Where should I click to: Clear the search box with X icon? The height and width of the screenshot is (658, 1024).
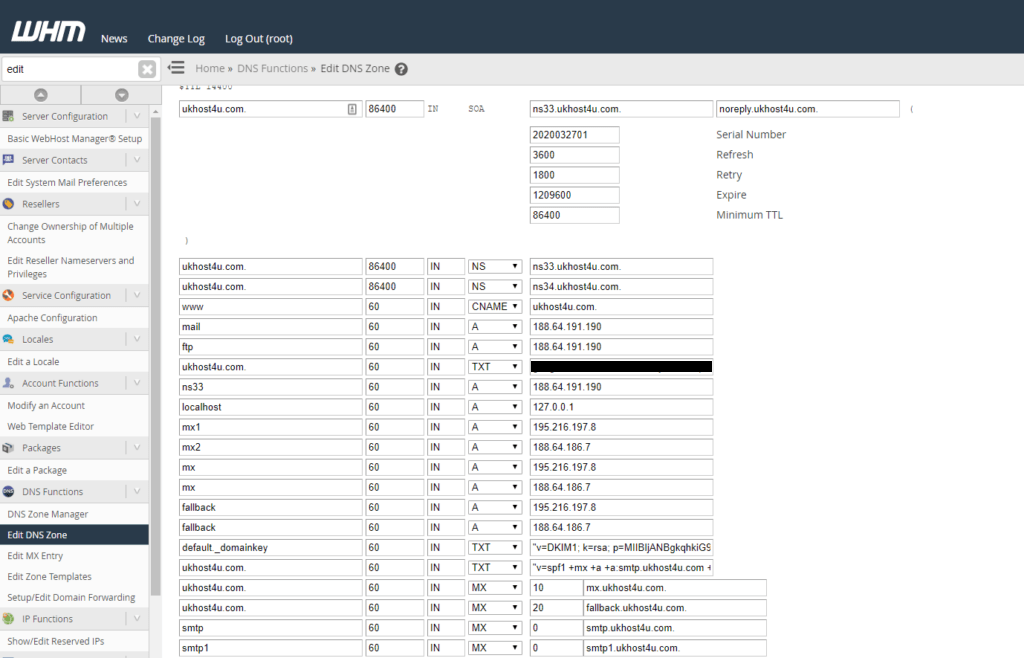(x=147, y=69)
